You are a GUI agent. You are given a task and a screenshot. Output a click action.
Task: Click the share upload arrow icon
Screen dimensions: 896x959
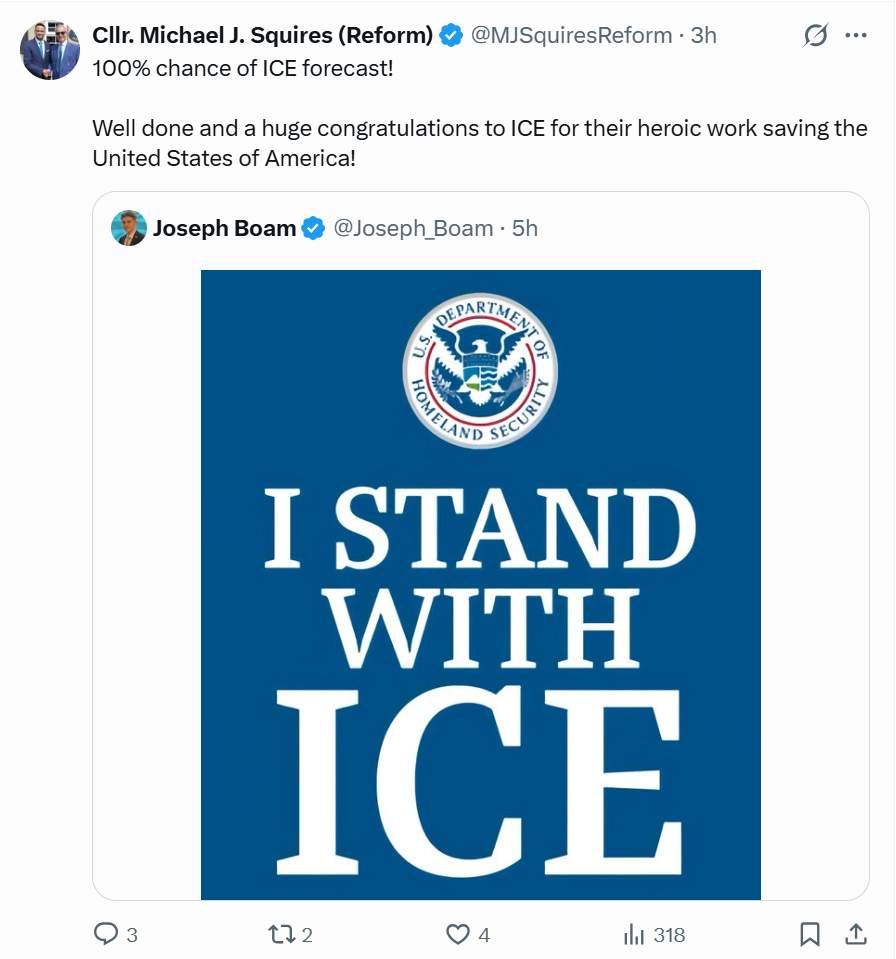click(856, 934)
